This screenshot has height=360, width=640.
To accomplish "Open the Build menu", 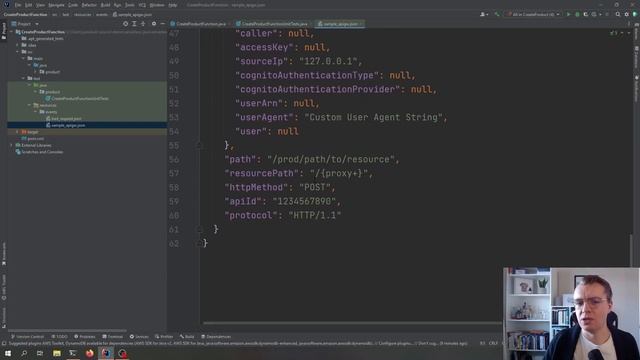I will [105, 5].
